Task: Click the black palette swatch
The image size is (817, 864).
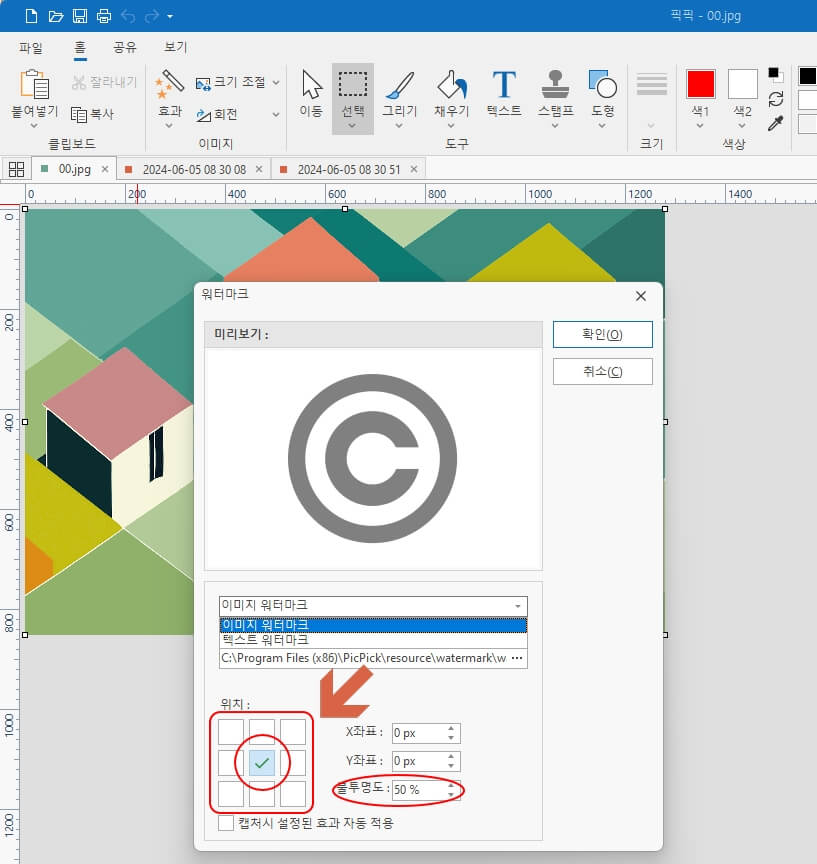Action: [808, 76]
